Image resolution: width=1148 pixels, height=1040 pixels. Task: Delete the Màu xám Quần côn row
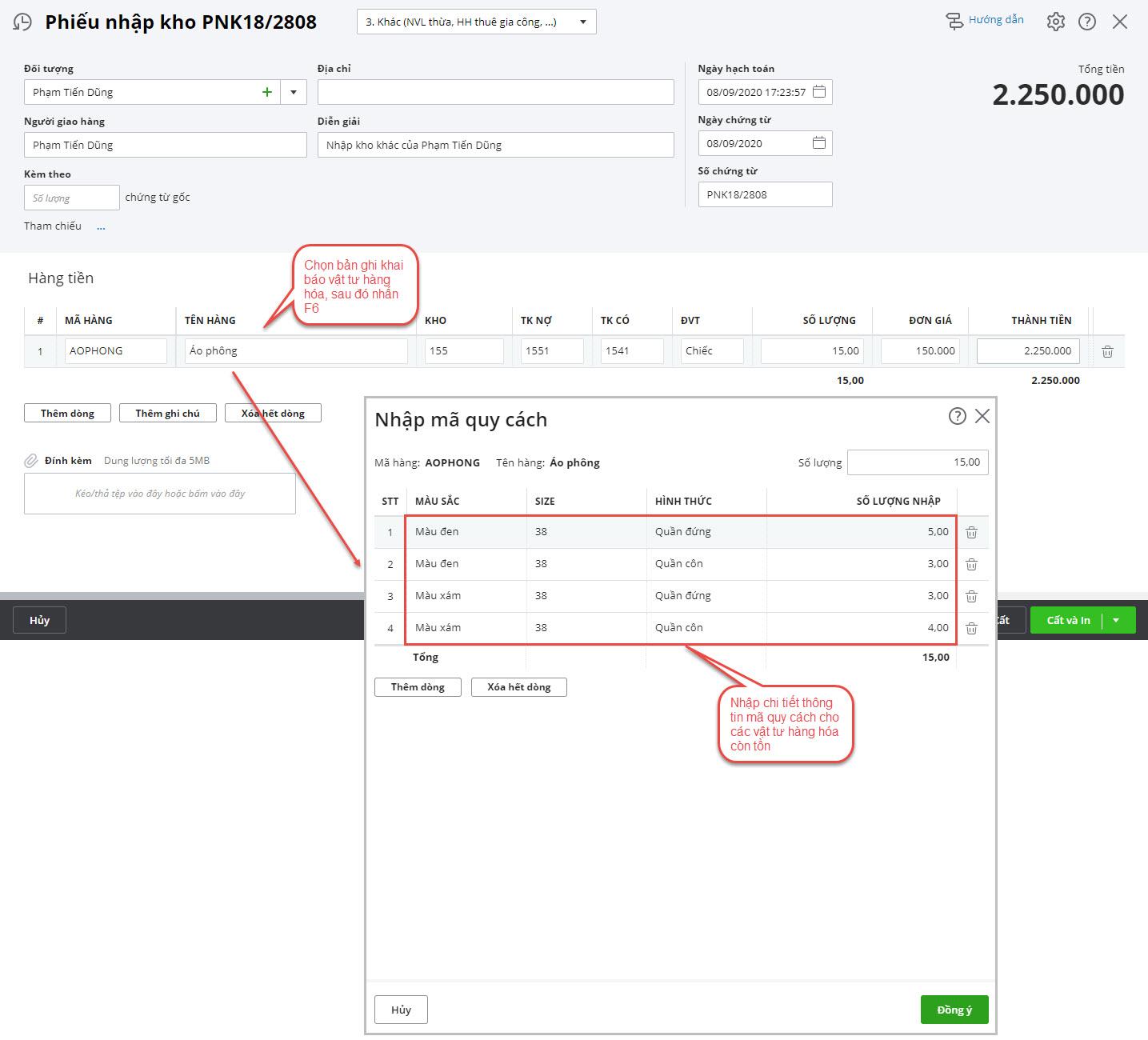click(x=971, y=628)
